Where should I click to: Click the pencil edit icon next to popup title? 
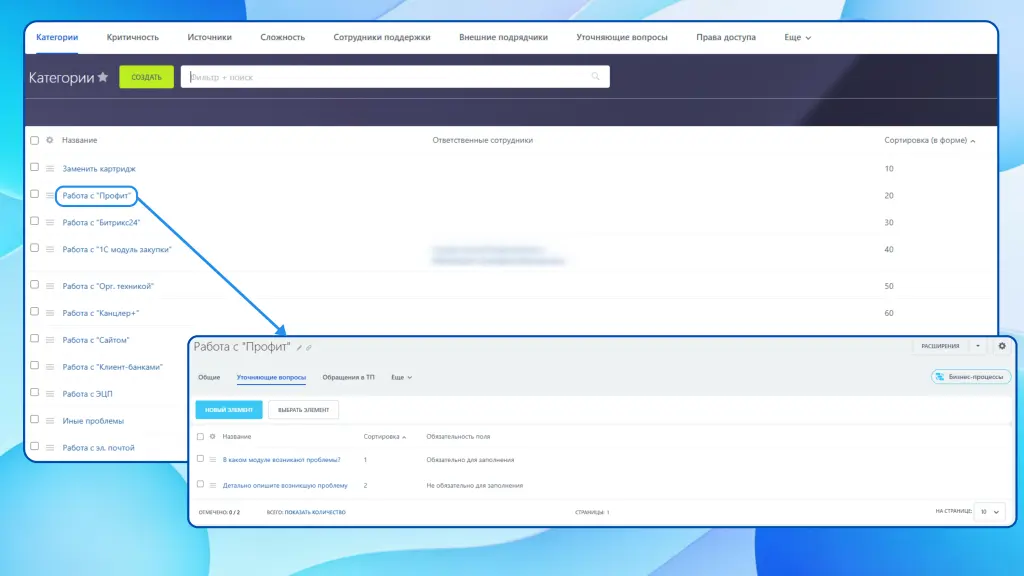coord(299,347)
